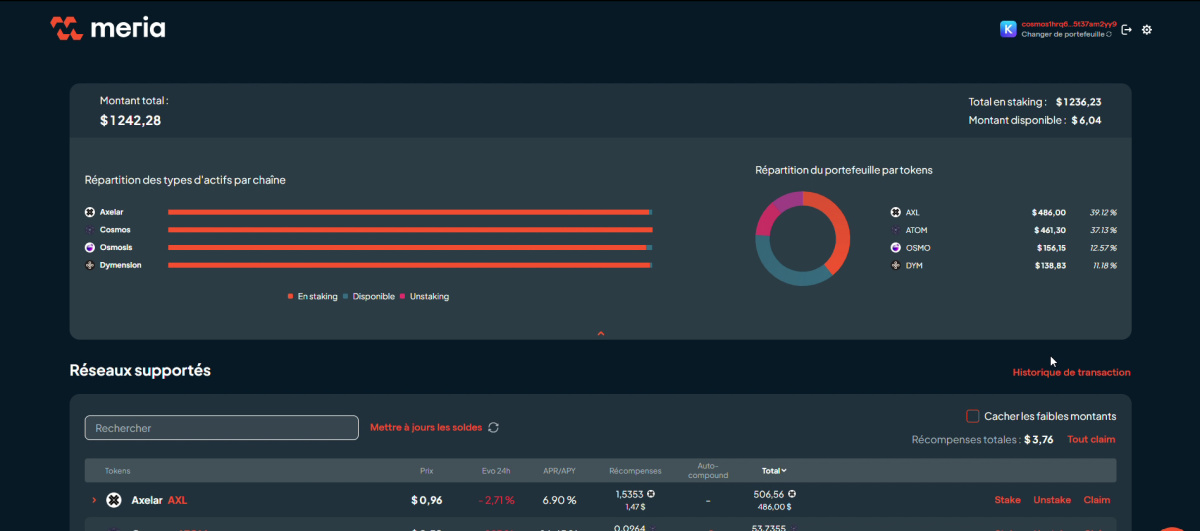Click the -2,71 % Axelar change
This screenshot has width=1200, height=531.
496,500
